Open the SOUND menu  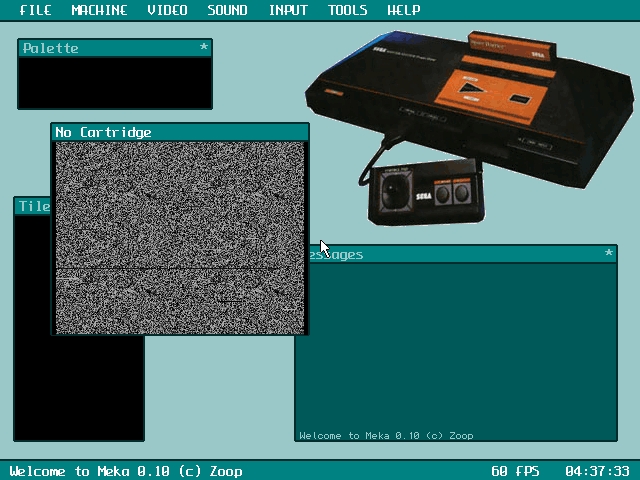(x=227, y=10)
